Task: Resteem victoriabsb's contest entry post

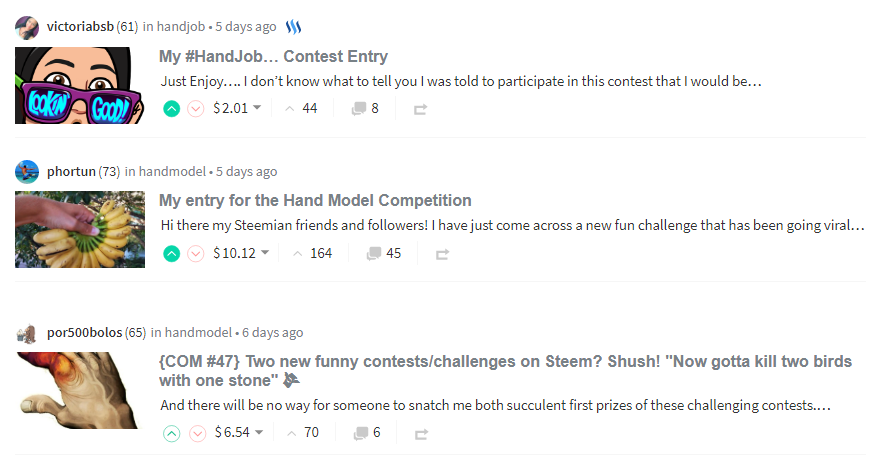Action: (420, 109)
